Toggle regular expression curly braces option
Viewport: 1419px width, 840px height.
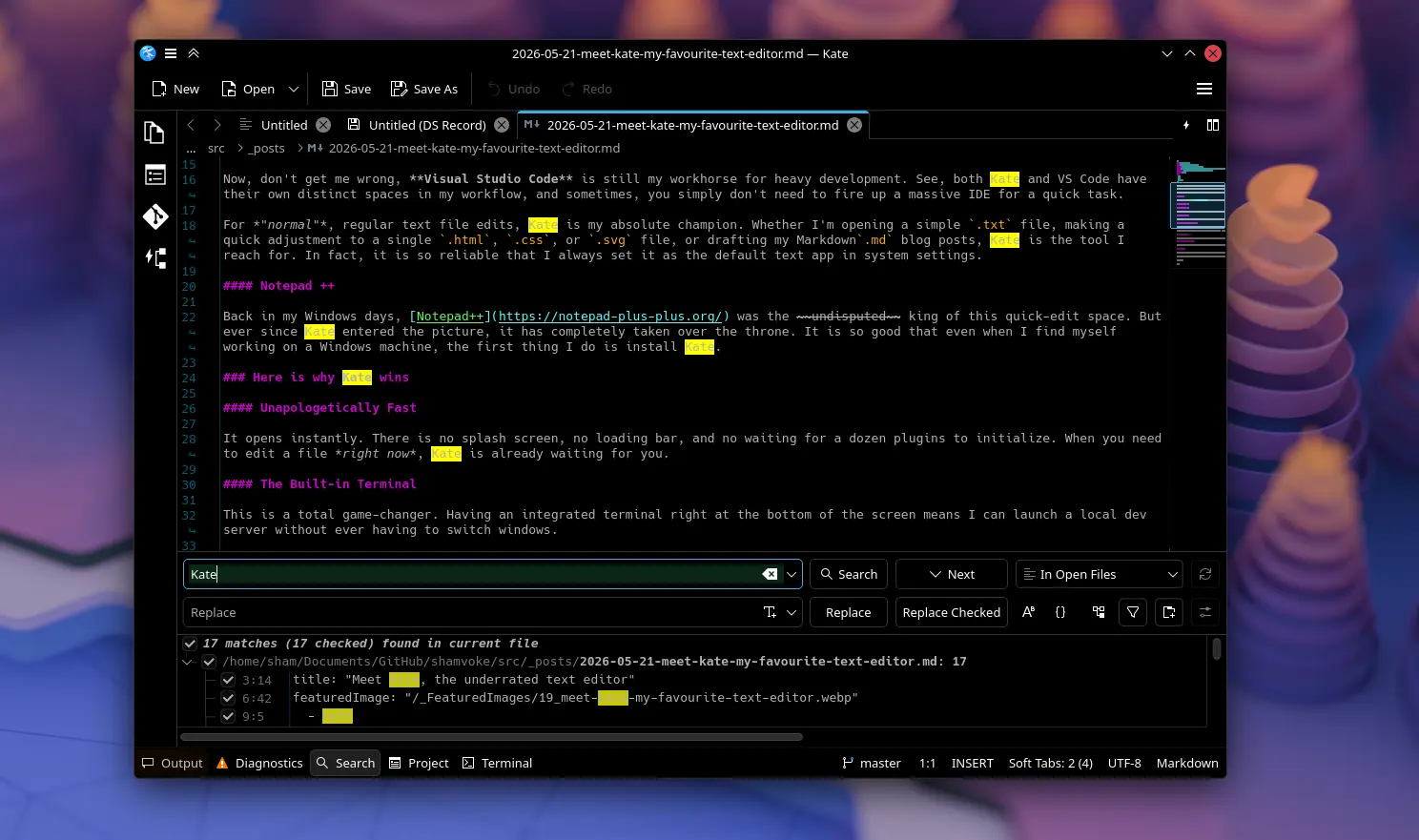click(1060, 612)
